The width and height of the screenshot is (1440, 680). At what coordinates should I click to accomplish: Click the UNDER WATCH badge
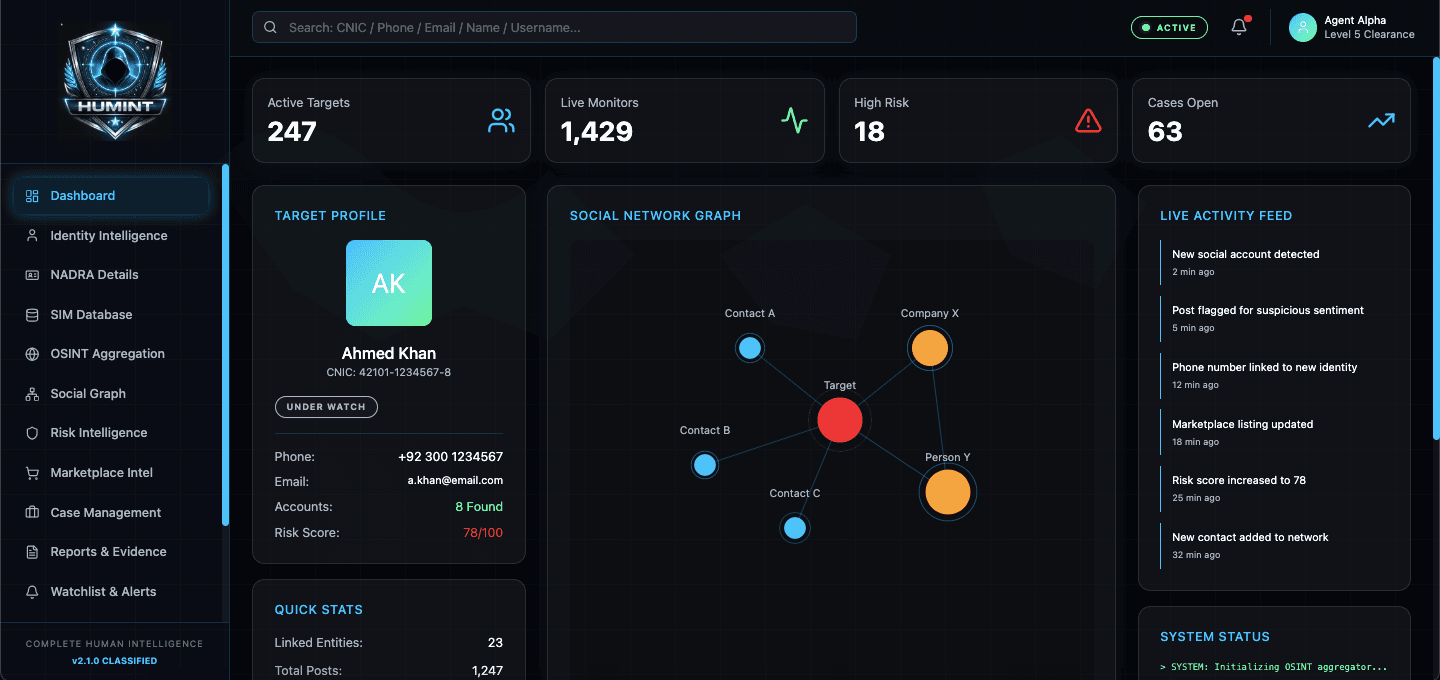click(326, 407)
